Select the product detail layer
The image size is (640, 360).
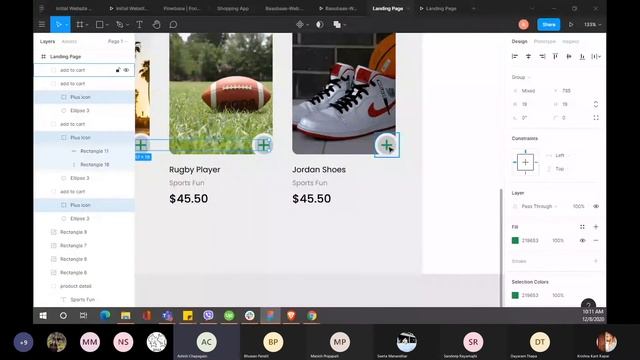tap(76, 286)
